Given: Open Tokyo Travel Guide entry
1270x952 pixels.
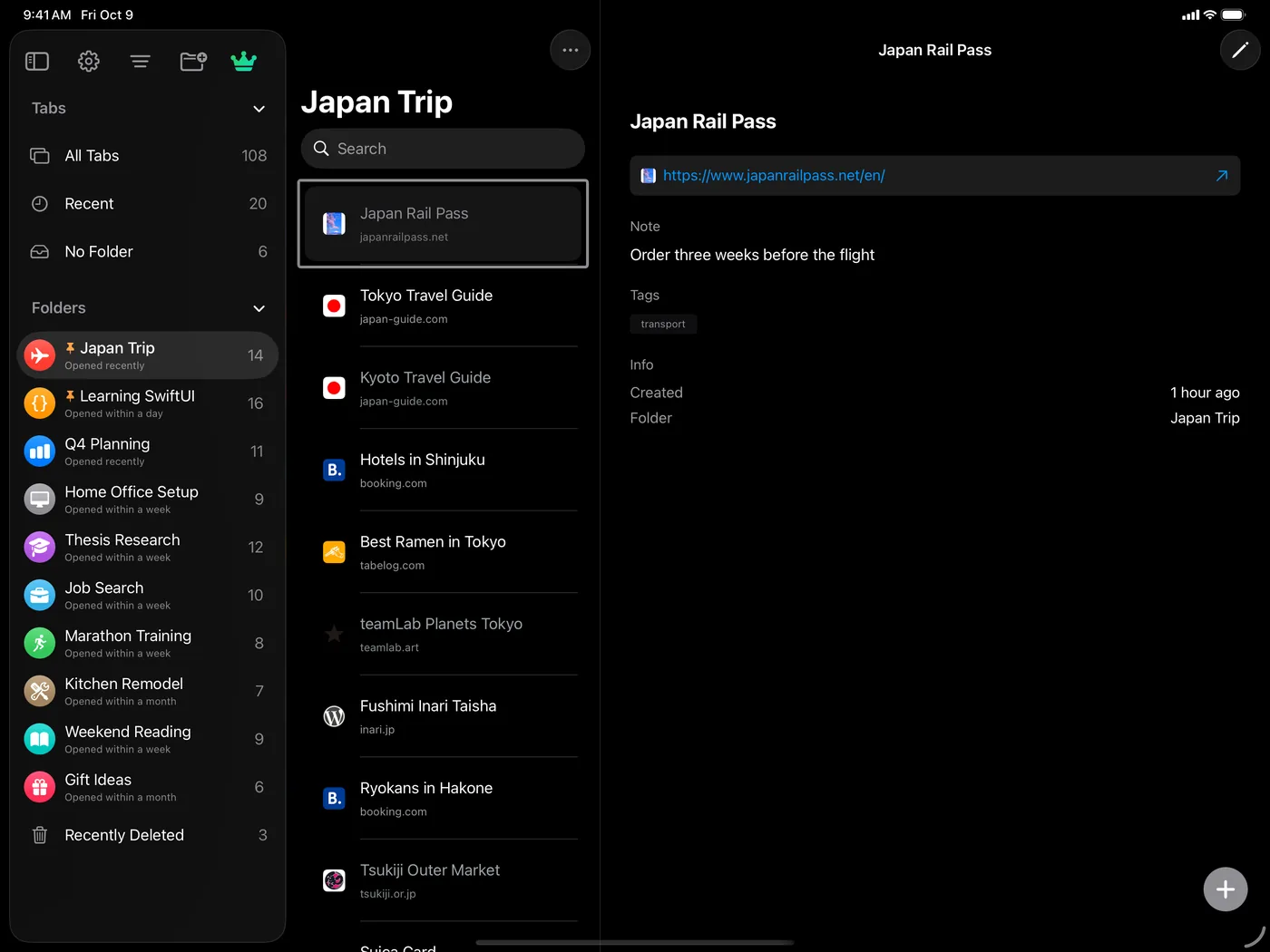Looking at the screenshot, I should tap(443, 306).
